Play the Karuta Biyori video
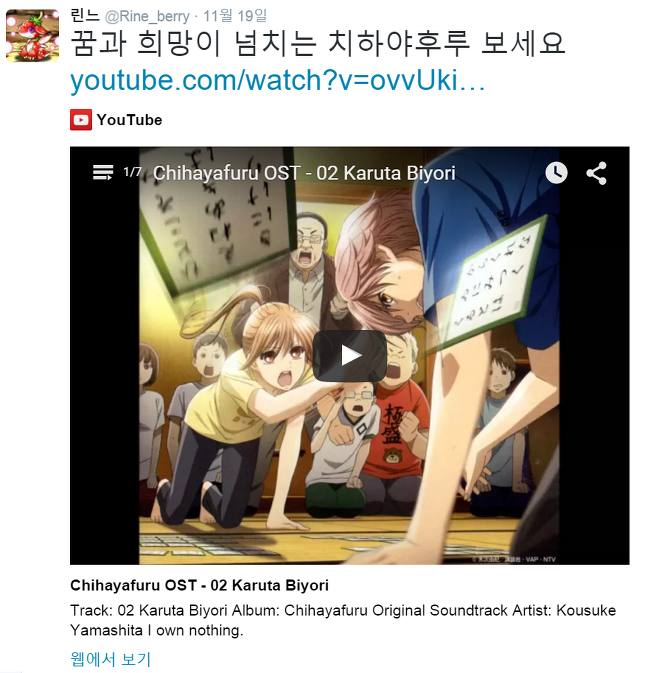Image resolution: width=645 pixels, height=673 pixels. click(x=350, y=356)
